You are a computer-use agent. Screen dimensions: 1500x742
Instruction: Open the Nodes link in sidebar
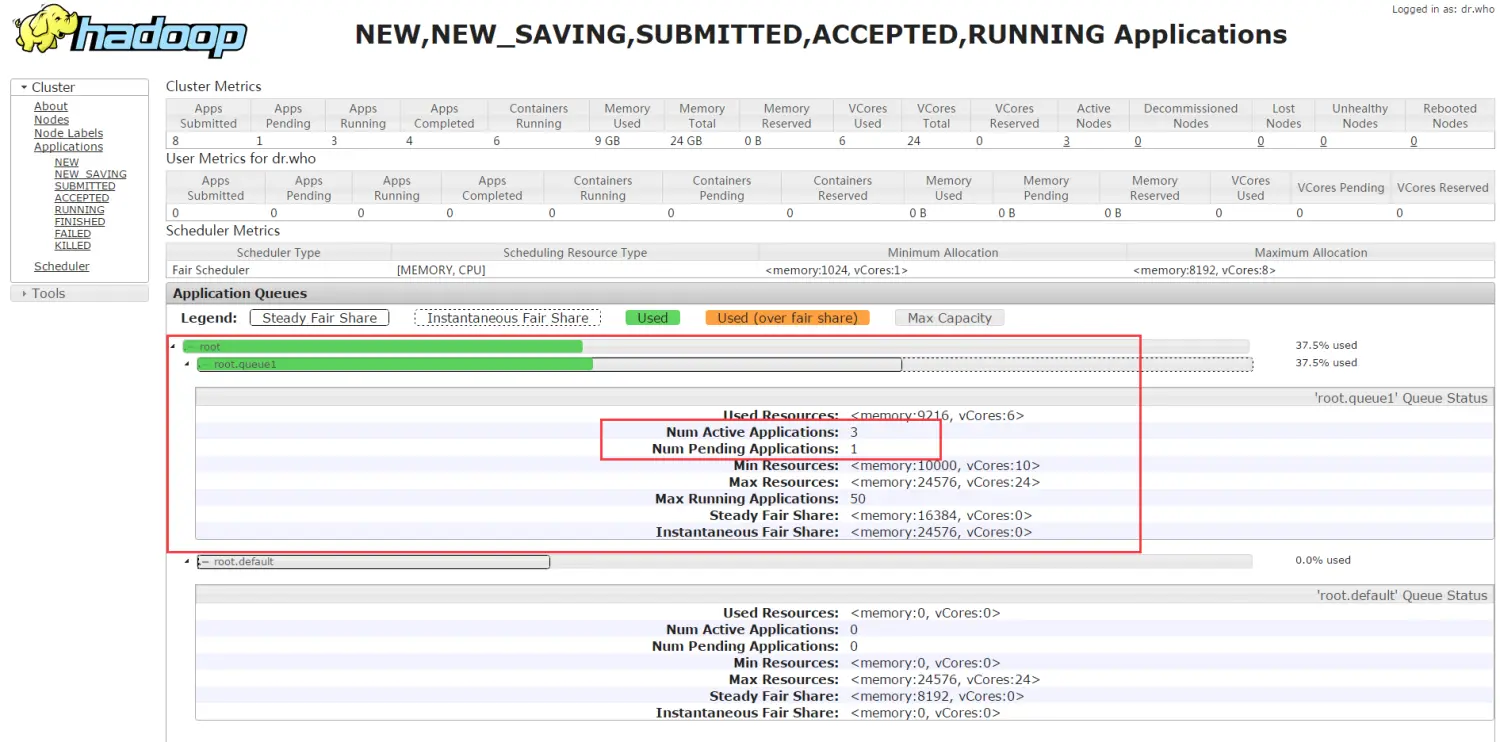pos(52,120)
